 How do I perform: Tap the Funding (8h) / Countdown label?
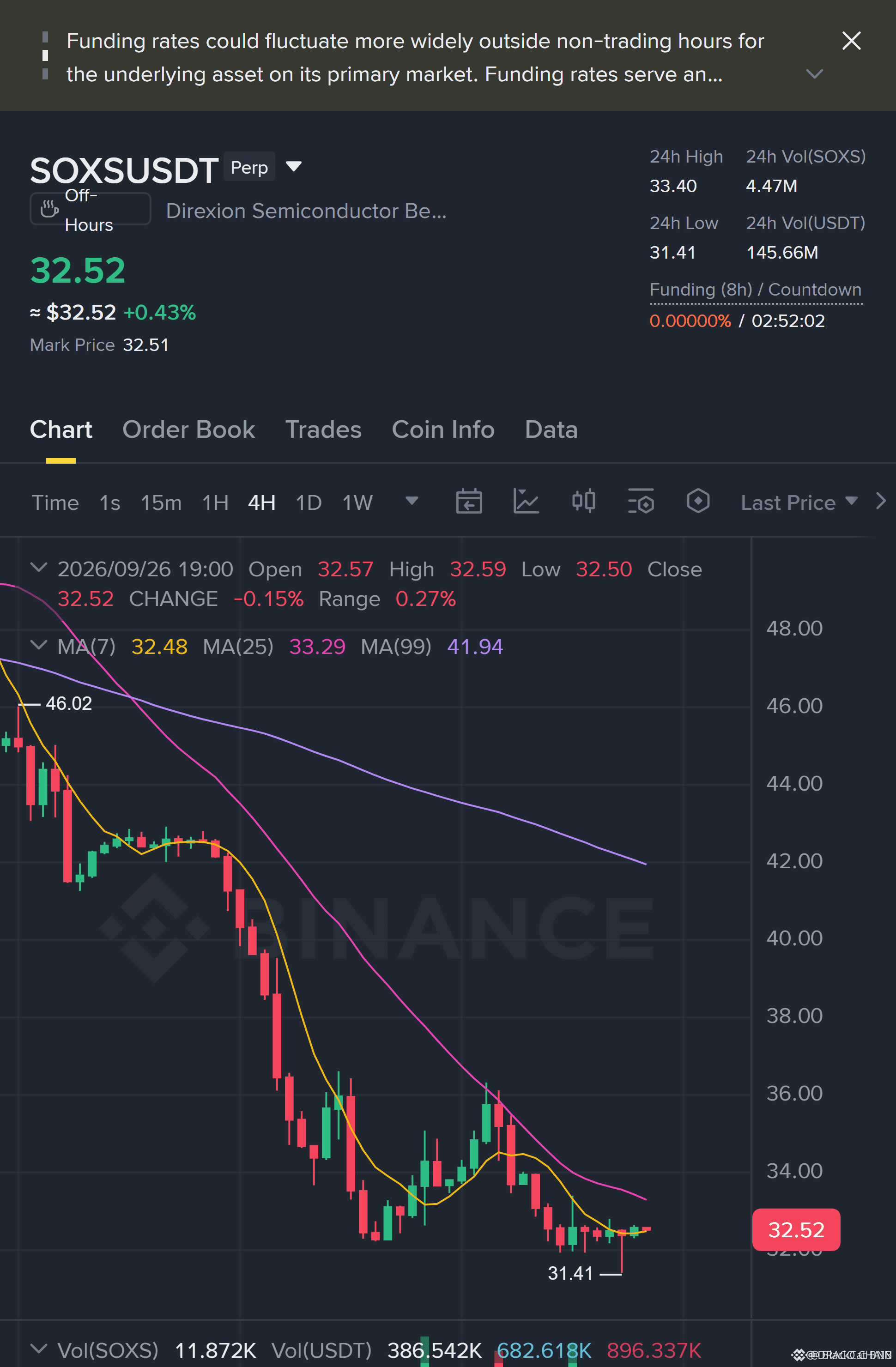point(755,290)
